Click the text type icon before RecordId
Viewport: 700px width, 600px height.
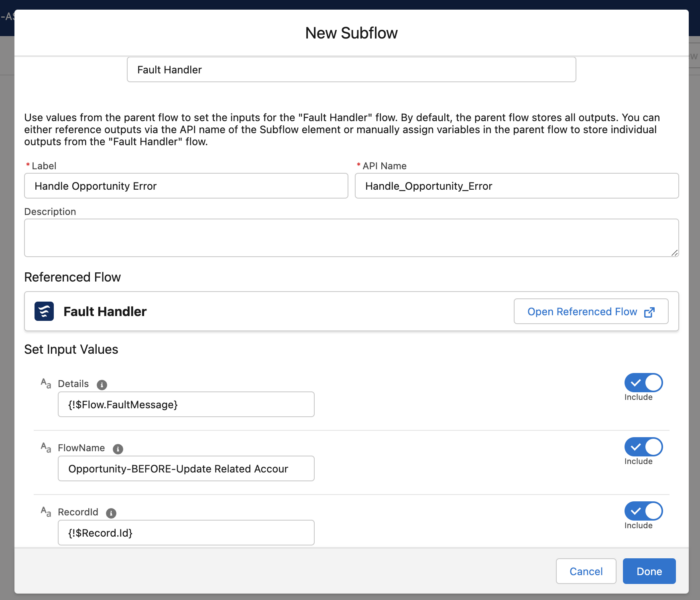(x=45, y=512)
